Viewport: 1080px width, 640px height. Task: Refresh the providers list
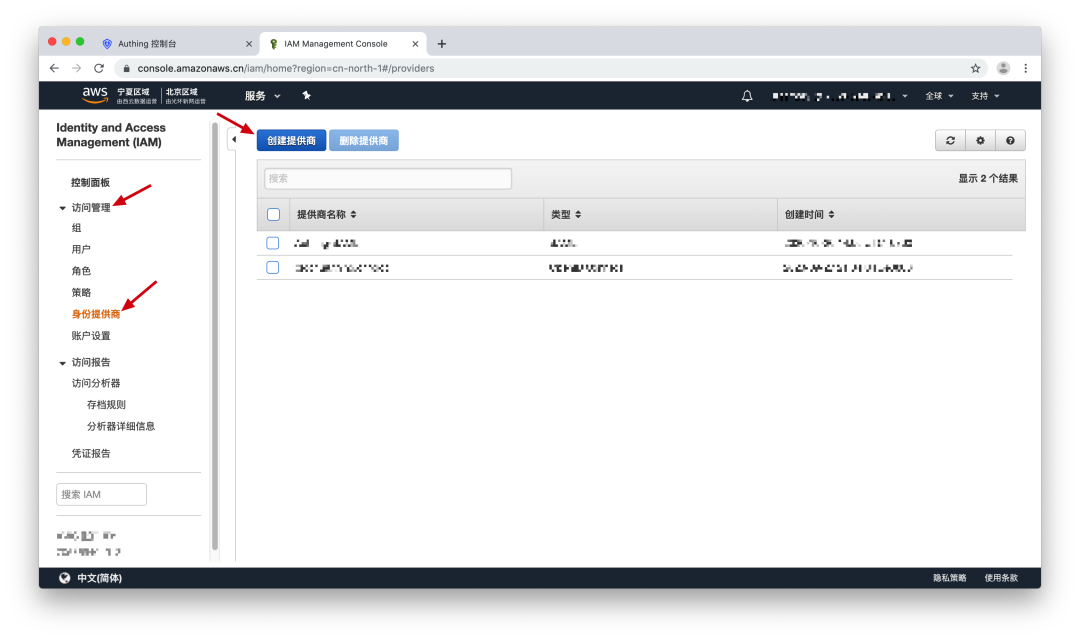951,141
